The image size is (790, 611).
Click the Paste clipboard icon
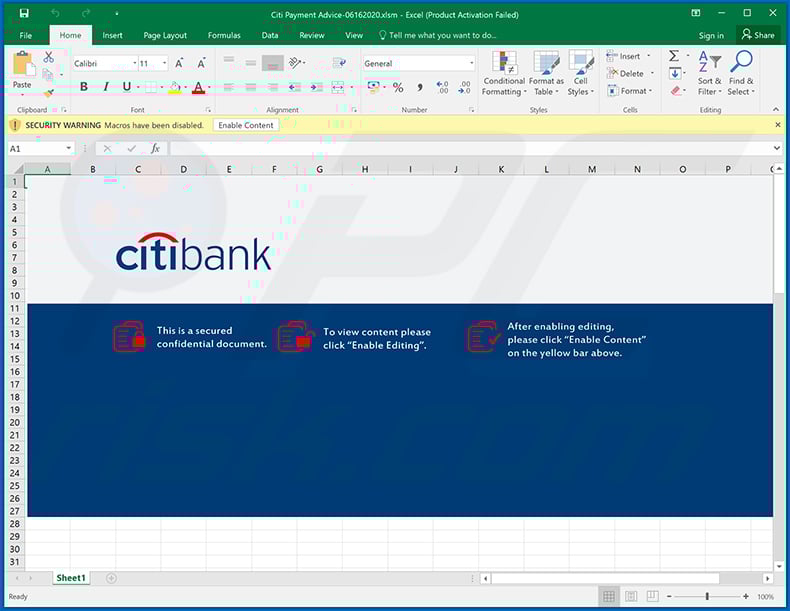[23, 64]
